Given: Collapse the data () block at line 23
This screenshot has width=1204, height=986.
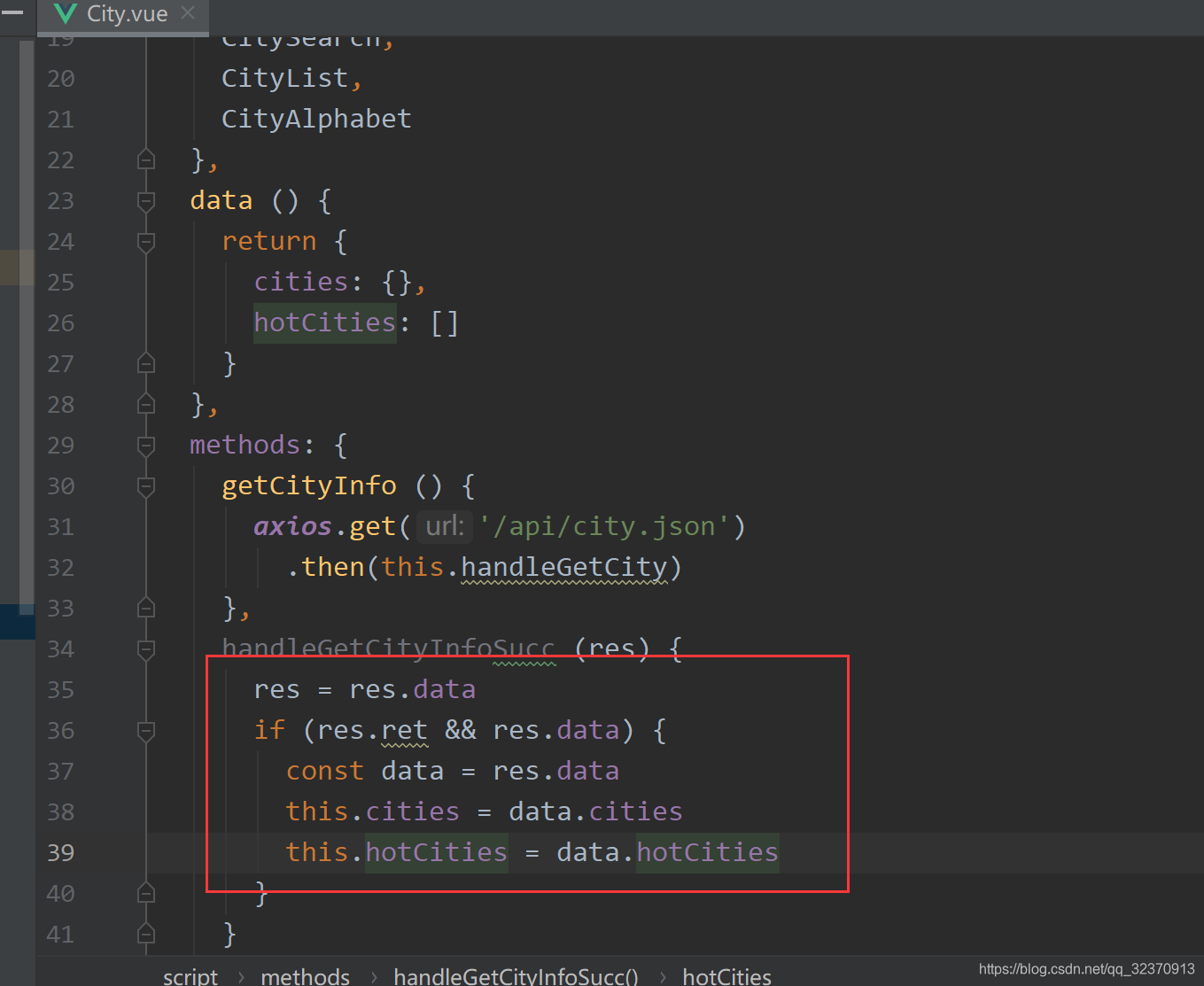Looking at the screenshot, I should [146, 201].
